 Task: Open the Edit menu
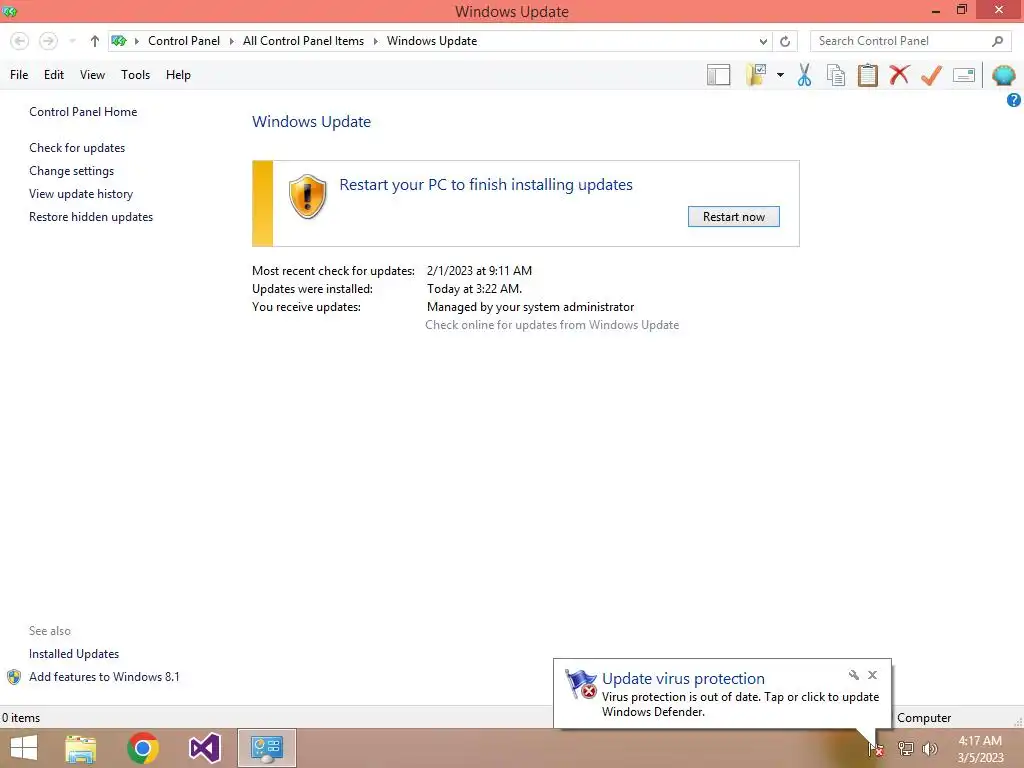click(x=54, y=75)
